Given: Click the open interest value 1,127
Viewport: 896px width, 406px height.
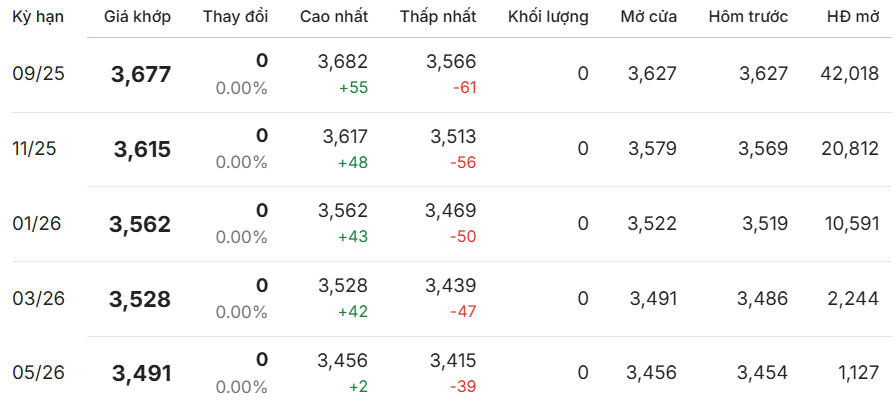Looking at the screenshot, I should [859, 373].
